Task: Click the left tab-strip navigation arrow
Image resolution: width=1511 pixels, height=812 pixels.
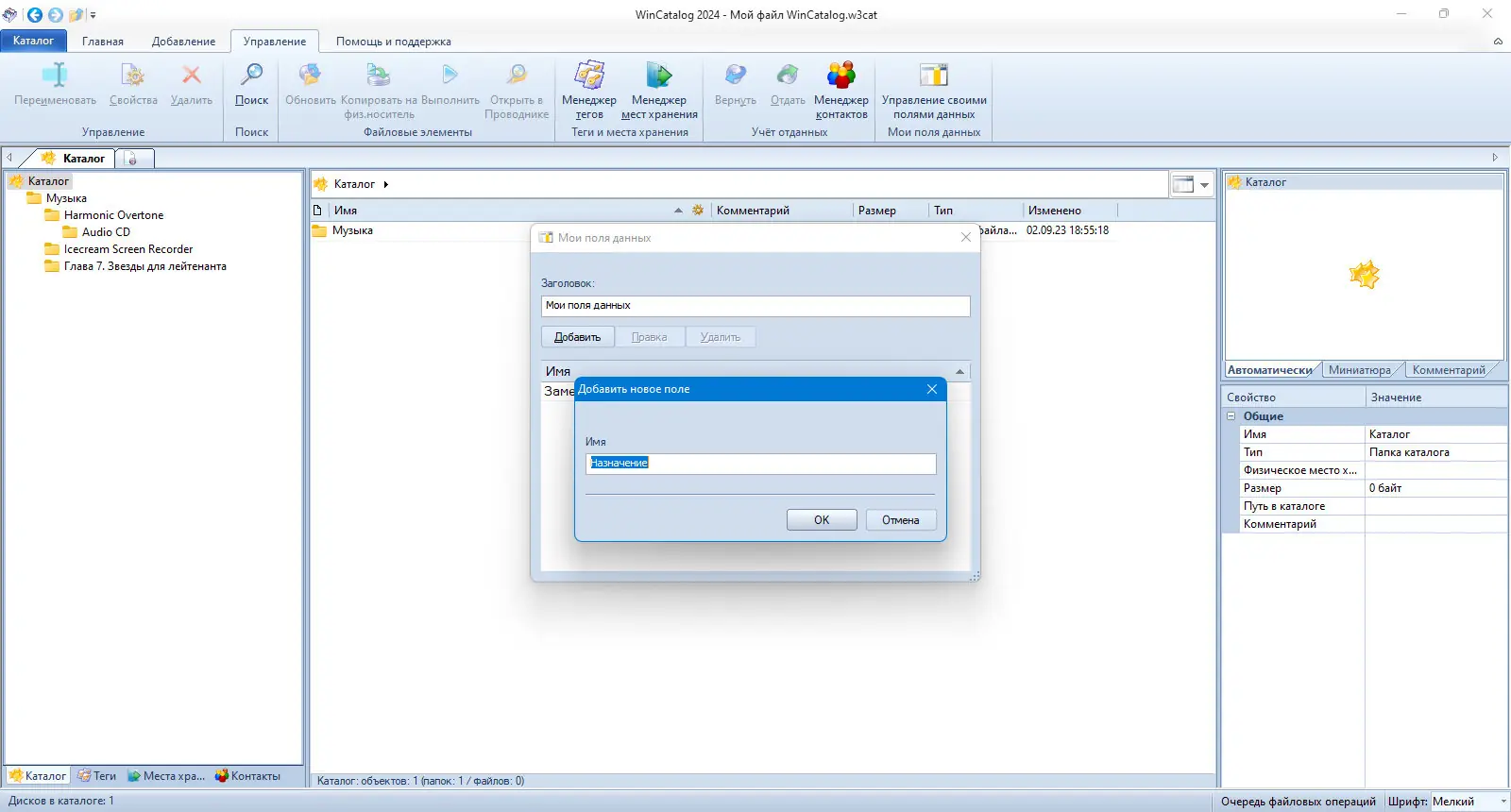Action: pos(9,158)
